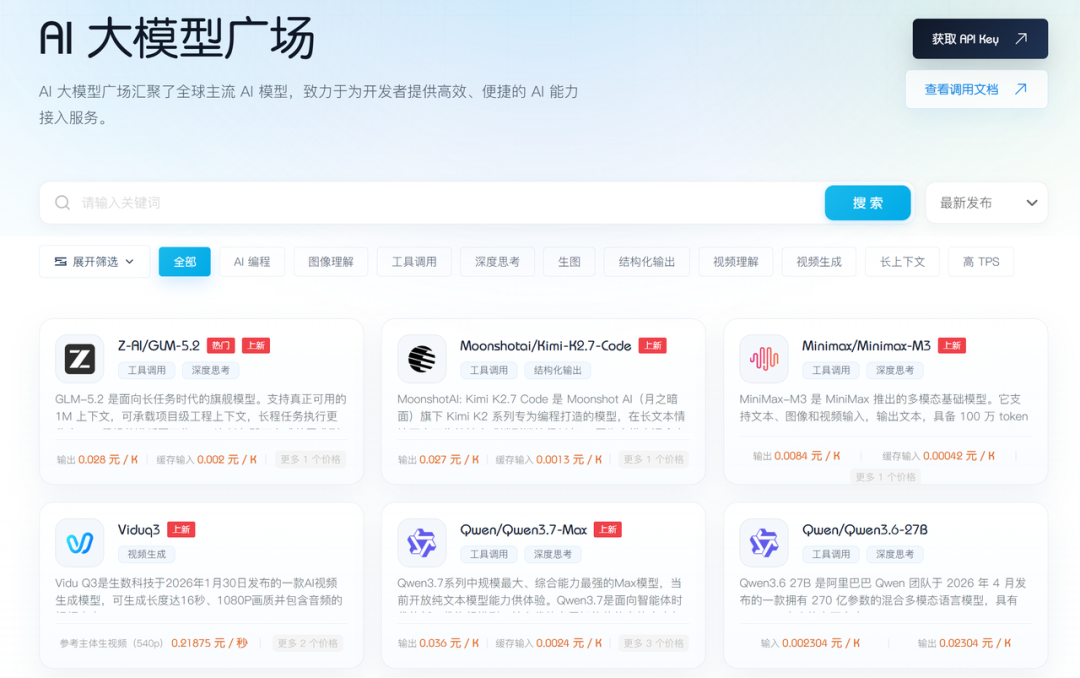Open the Viduq3 model title
The image size is (1080, 678).
(139, 530)
